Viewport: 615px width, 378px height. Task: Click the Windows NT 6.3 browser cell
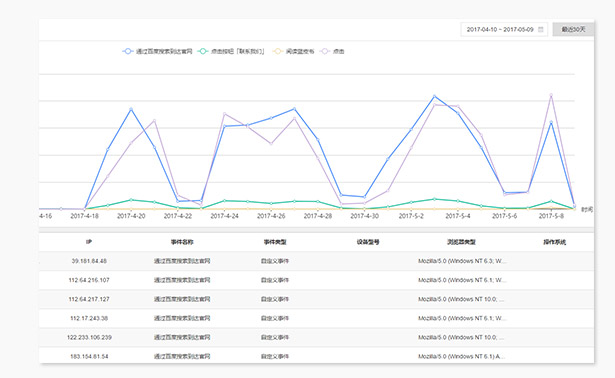tap(462, 261)
